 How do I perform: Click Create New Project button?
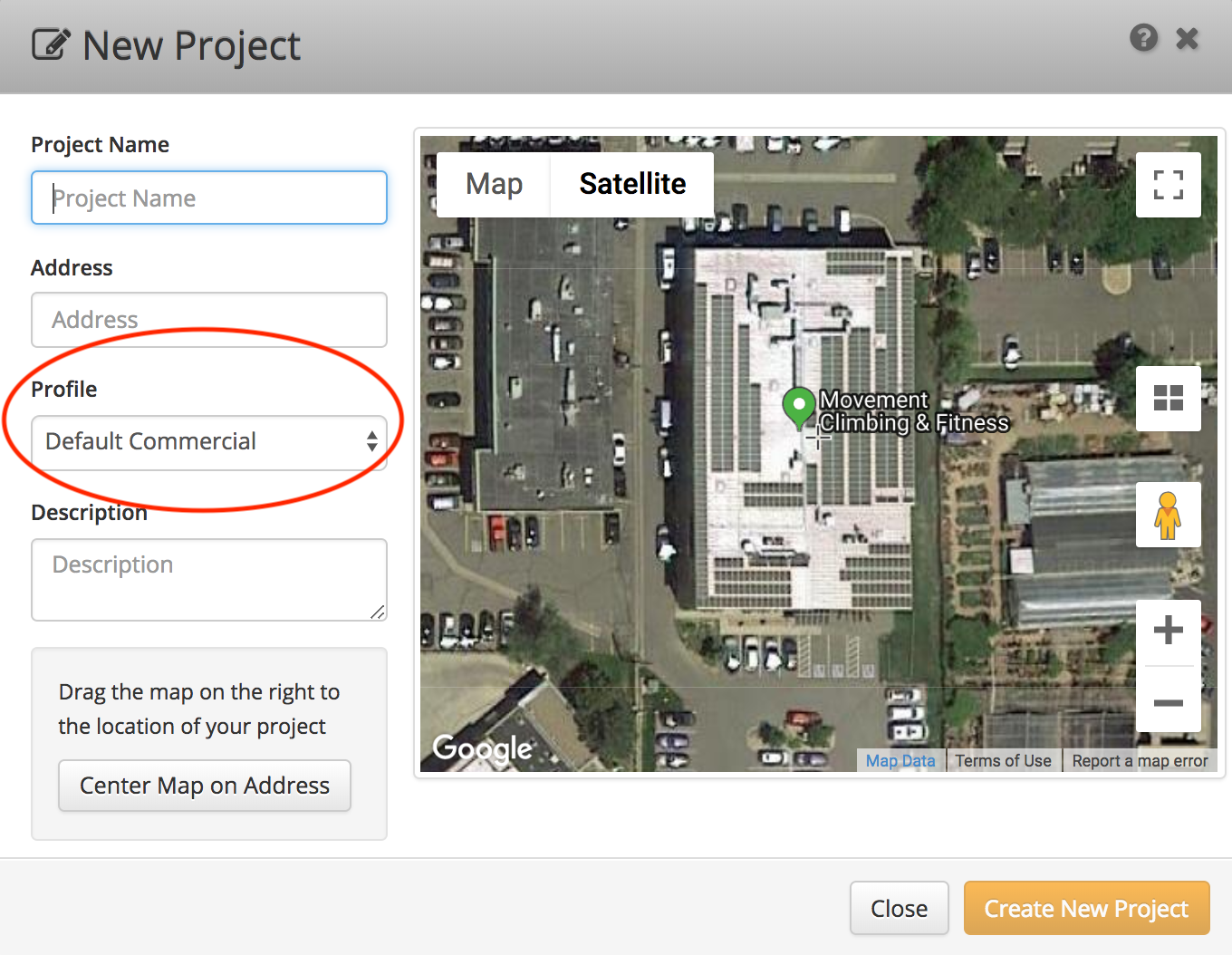point(1086,908)
